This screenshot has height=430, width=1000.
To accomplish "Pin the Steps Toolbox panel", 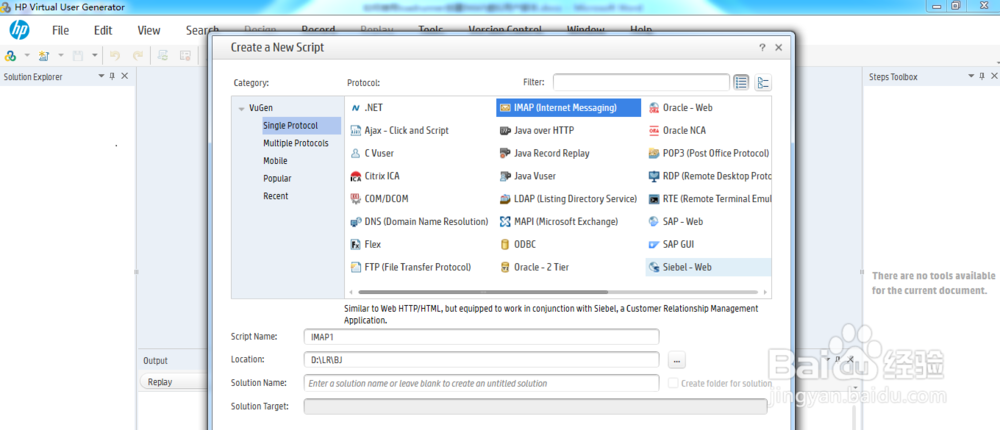I will click(982, 76).
